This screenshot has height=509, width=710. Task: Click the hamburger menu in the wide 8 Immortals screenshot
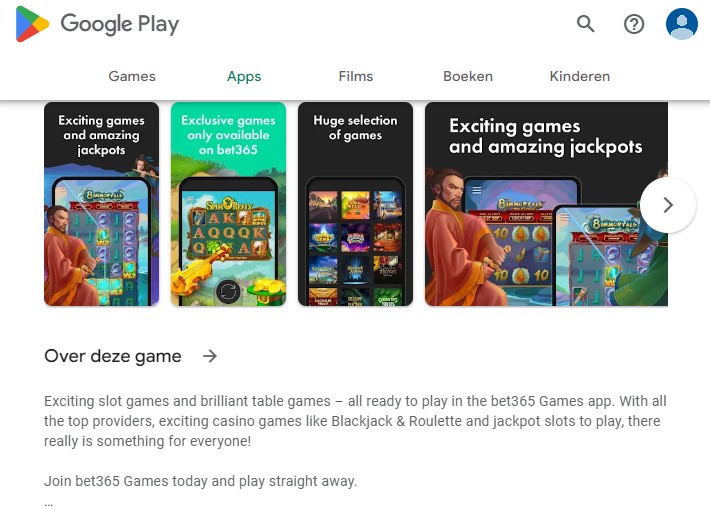point(477,190)
